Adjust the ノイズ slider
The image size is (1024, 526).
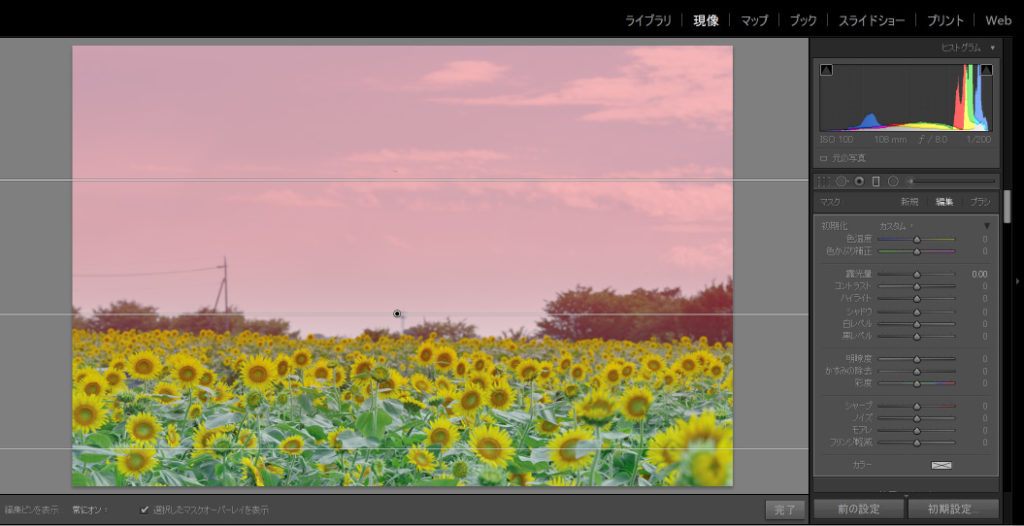pyautogui.click(x=917, y=418)
